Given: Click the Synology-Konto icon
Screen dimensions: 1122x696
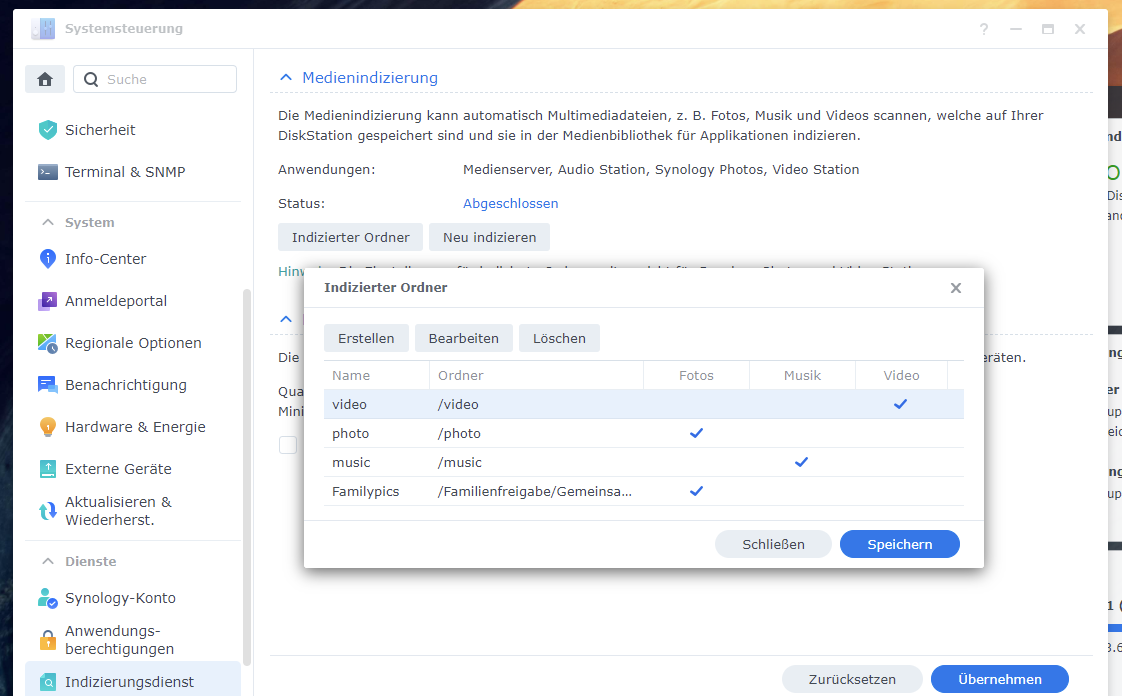Looking at the screenshot, I should point(47,598).
